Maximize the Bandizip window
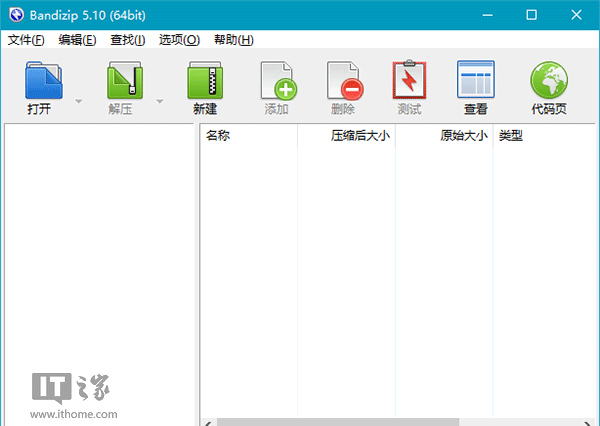This screenshot has height=426, width=600. pos(532,15)
